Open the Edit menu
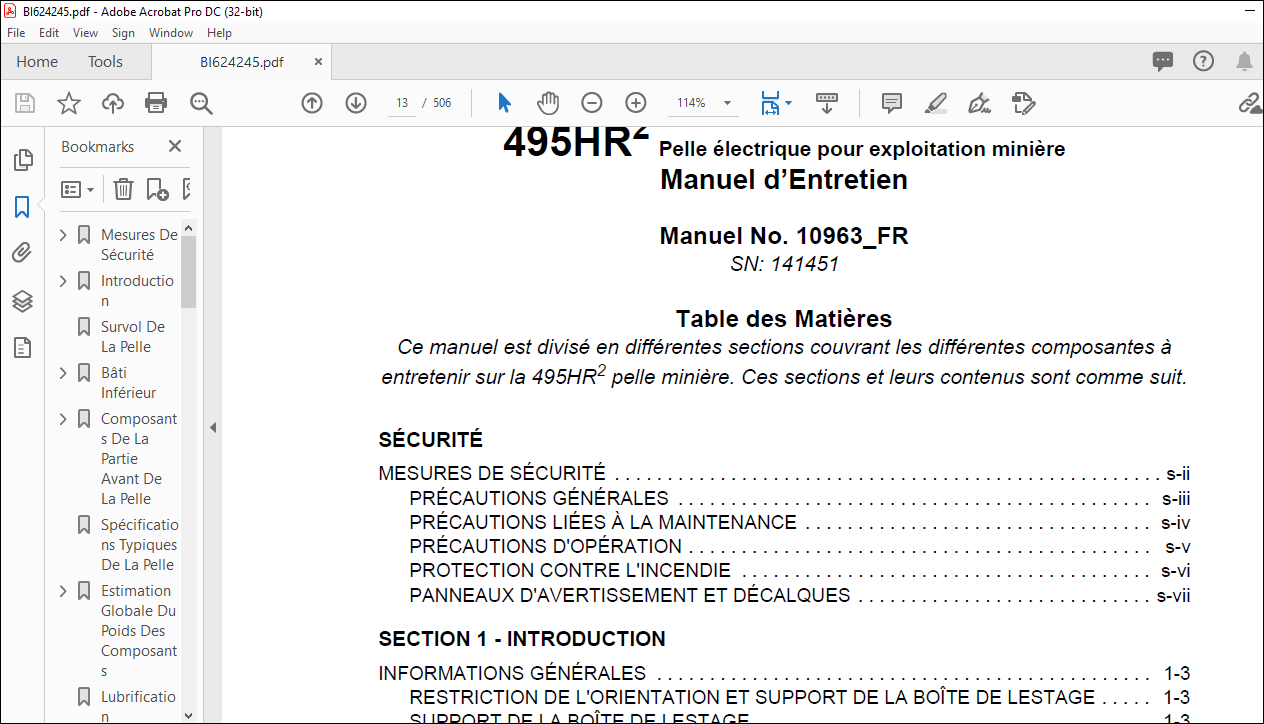Viewport: 1264px width, 724px height. click(49, 33)
